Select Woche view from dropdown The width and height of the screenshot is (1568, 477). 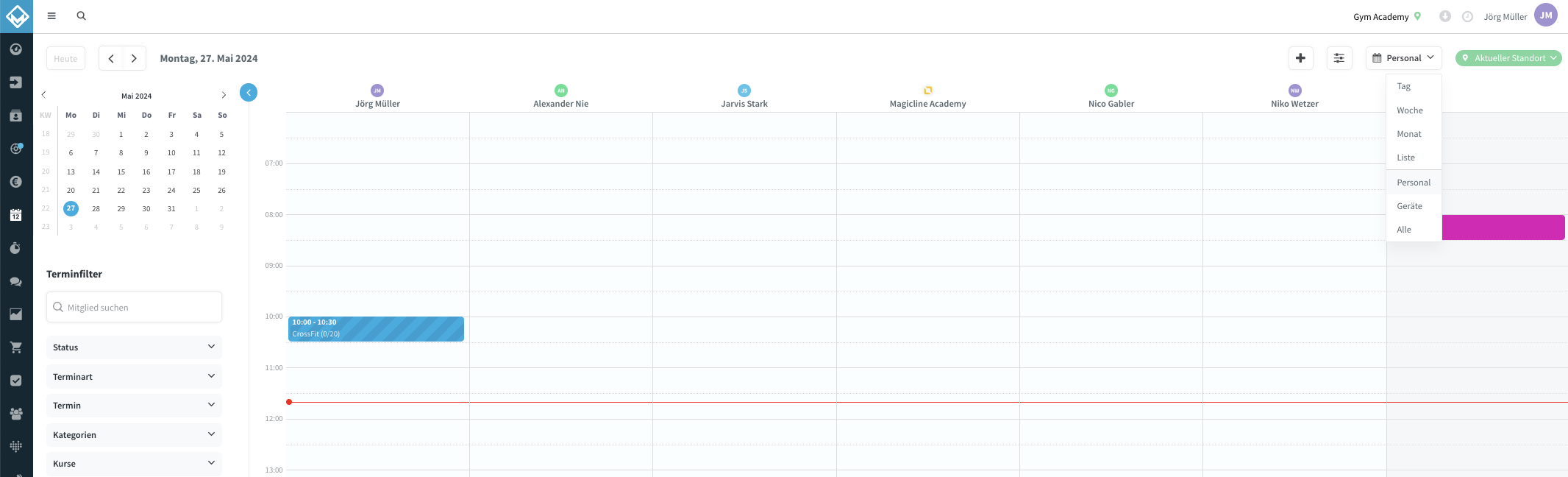(1414, 110)
